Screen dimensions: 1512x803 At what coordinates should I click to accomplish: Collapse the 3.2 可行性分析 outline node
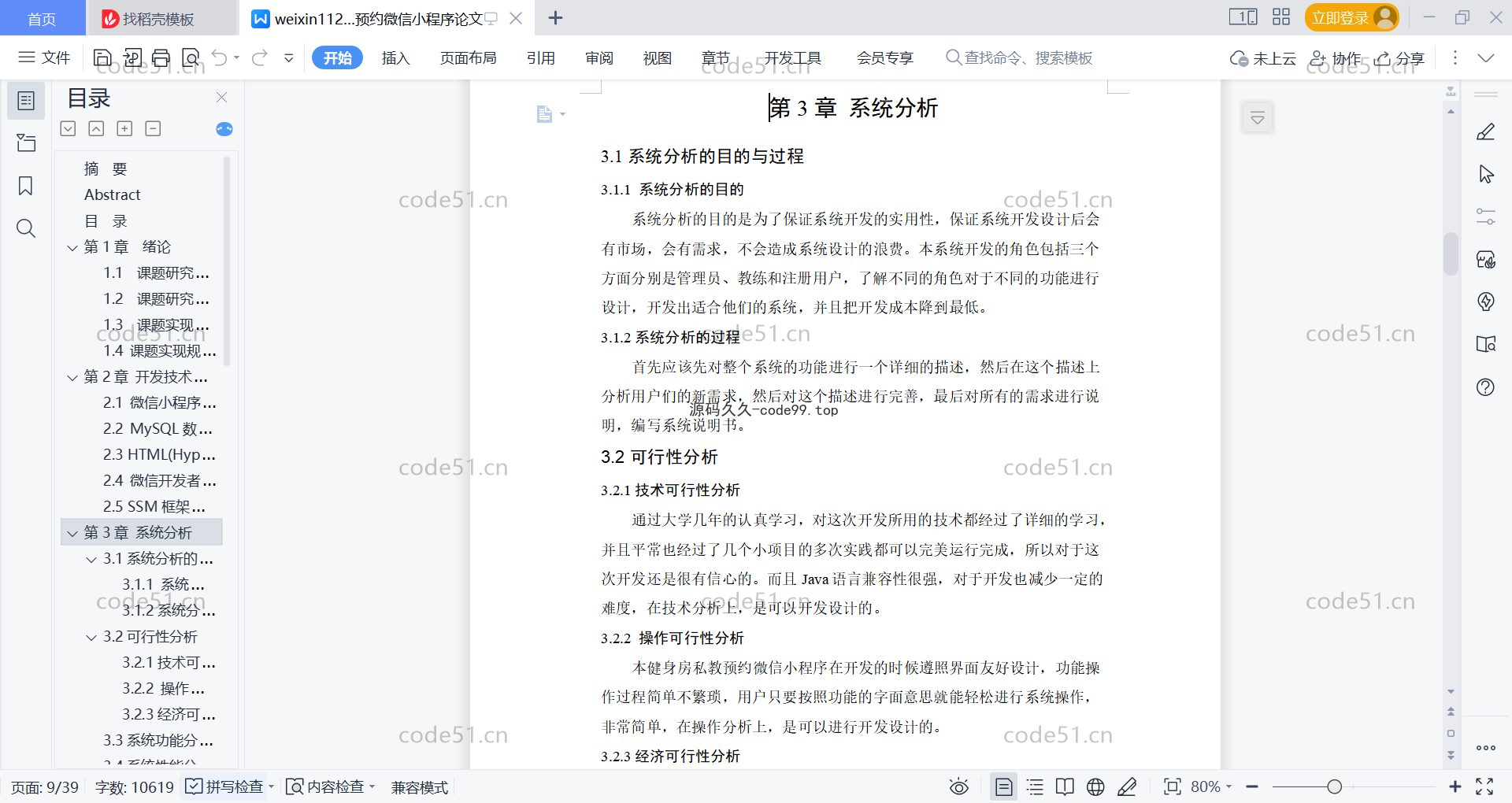[91, 638]
